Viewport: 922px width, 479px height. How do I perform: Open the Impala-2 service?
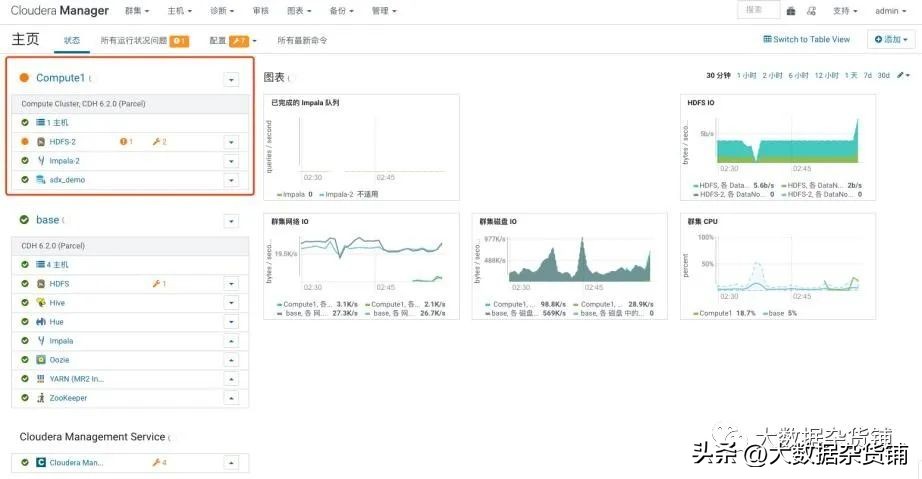[64, 160]
